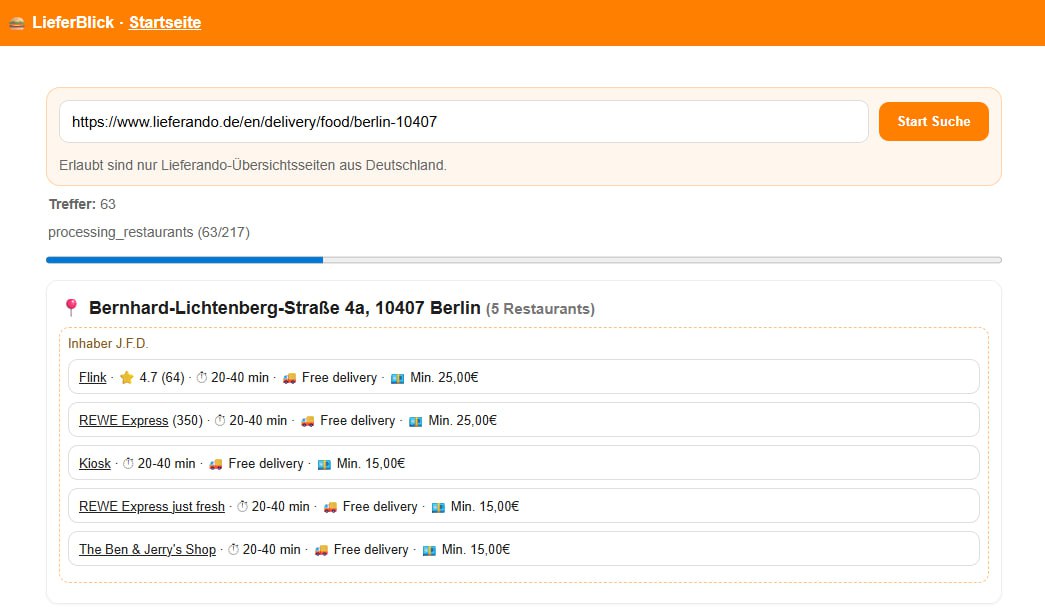Image resolution: width=1045 pixels, height=612 pixels.
Task: Go to Startseite in the header
Action: pos(165,23)
